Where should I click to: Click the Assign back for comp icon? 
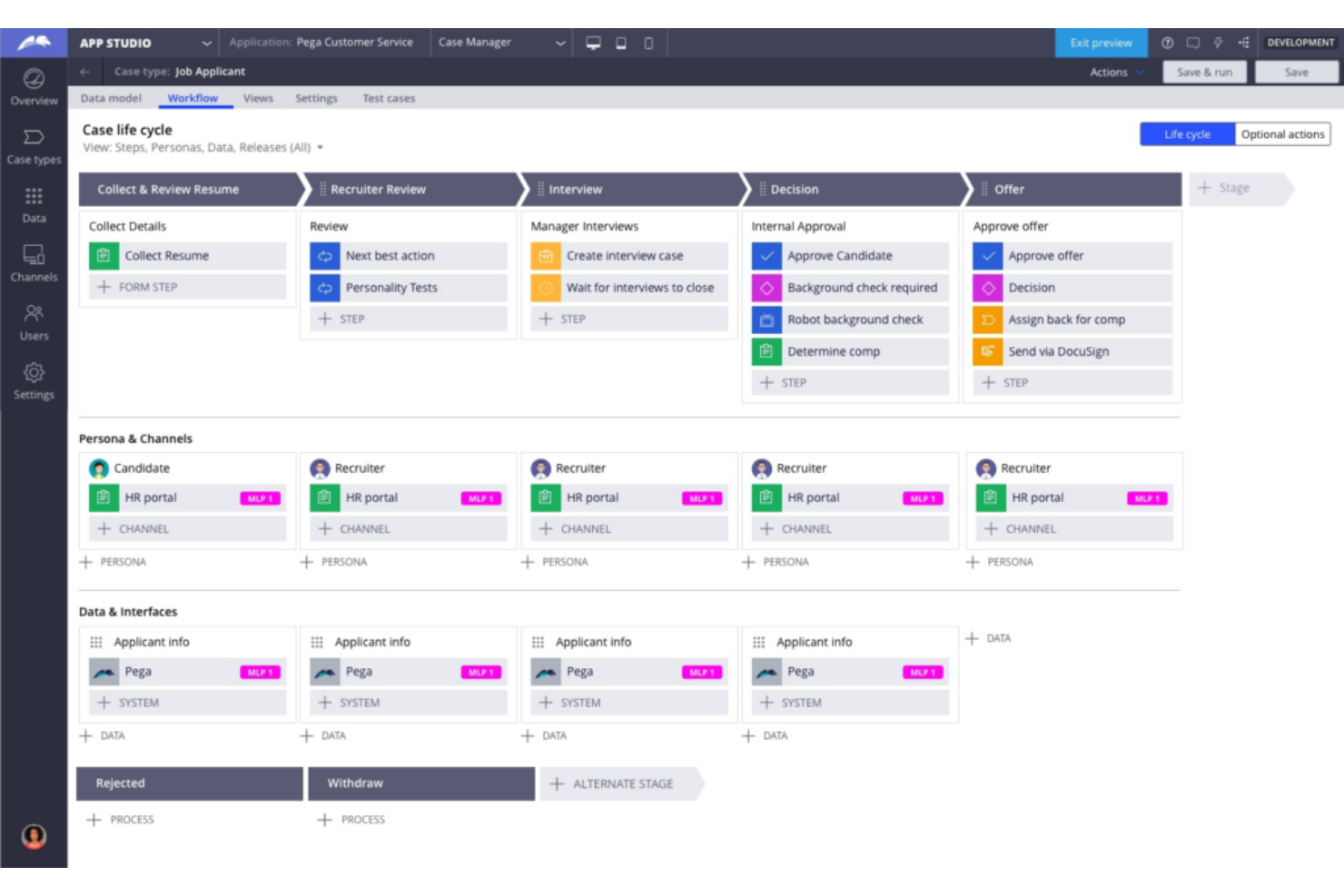(987, 320)
